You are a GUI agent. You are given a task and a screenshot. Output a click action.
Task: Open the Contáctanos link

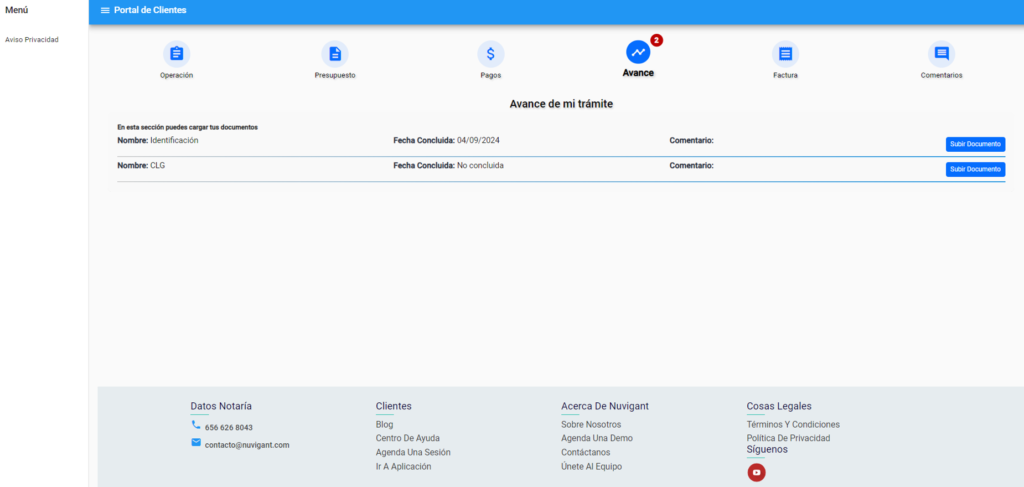coord(586,452)
